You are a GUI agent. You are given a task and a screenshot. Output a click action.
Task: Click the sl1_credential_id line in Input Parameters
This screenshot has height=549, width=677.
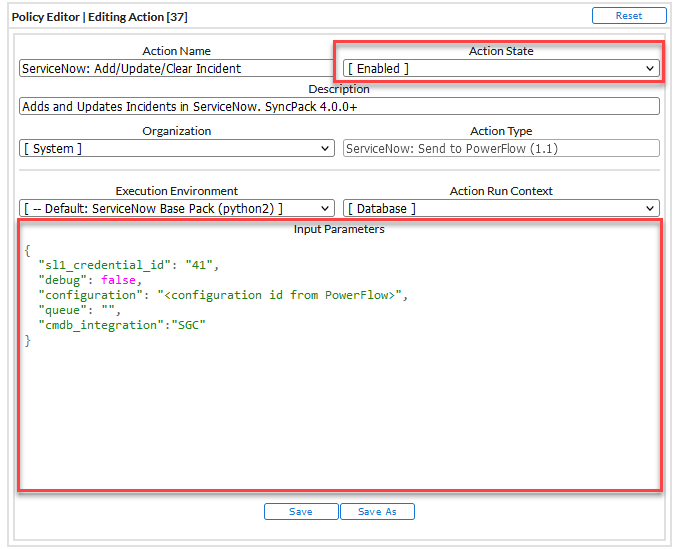coord(129,265)
